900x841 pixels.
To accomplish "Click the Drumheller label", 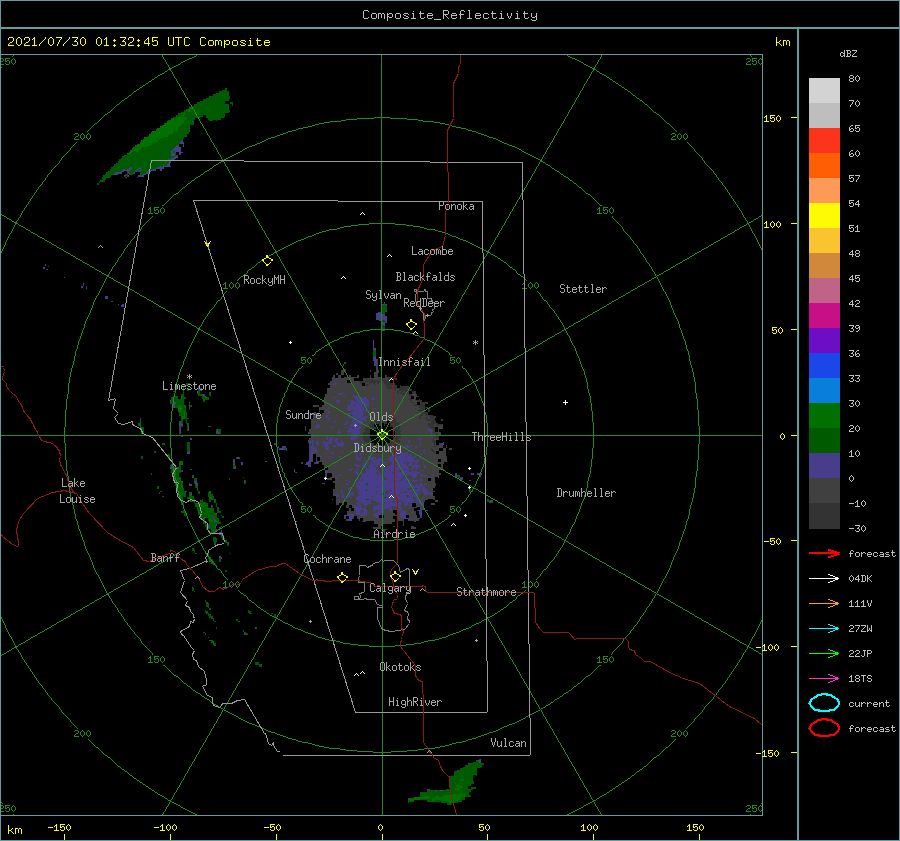I will pos(586,493).
